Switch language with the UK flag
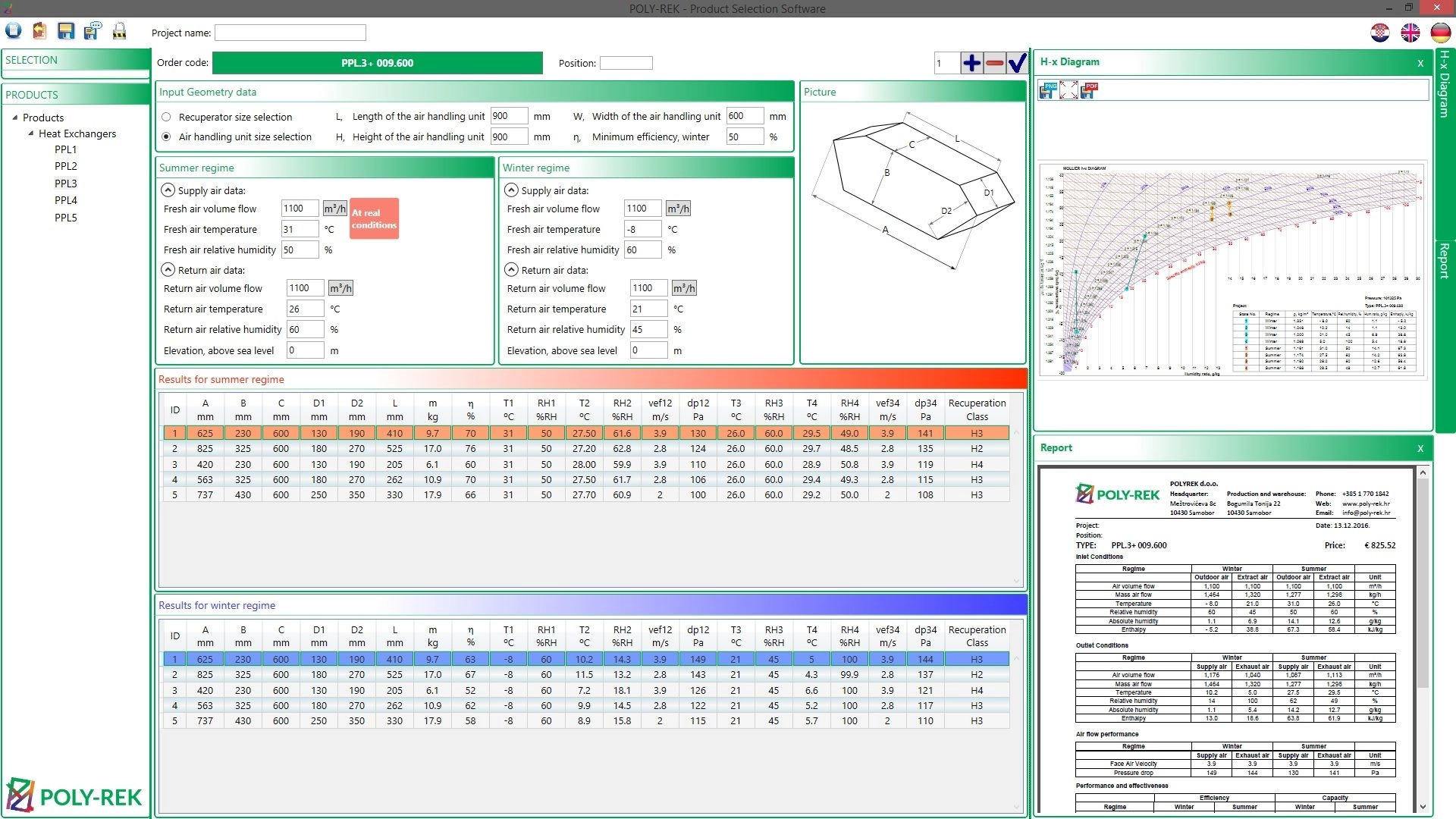This screenshot has height=819, width=1456. point(1410,33)
